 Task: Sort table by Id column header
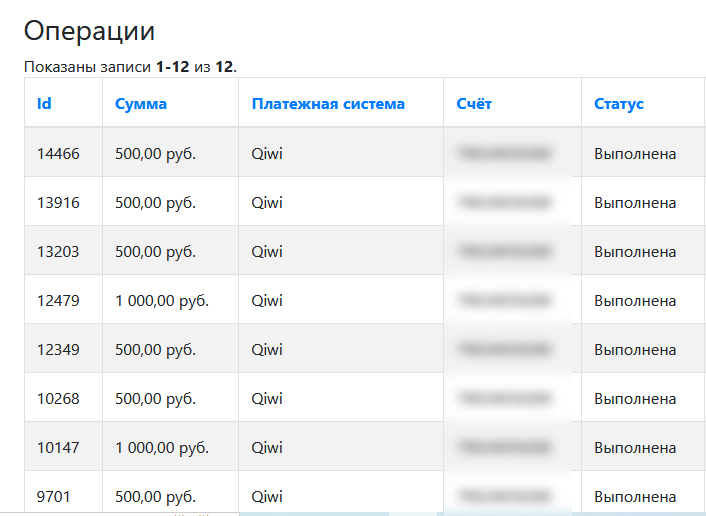(44, 104)
